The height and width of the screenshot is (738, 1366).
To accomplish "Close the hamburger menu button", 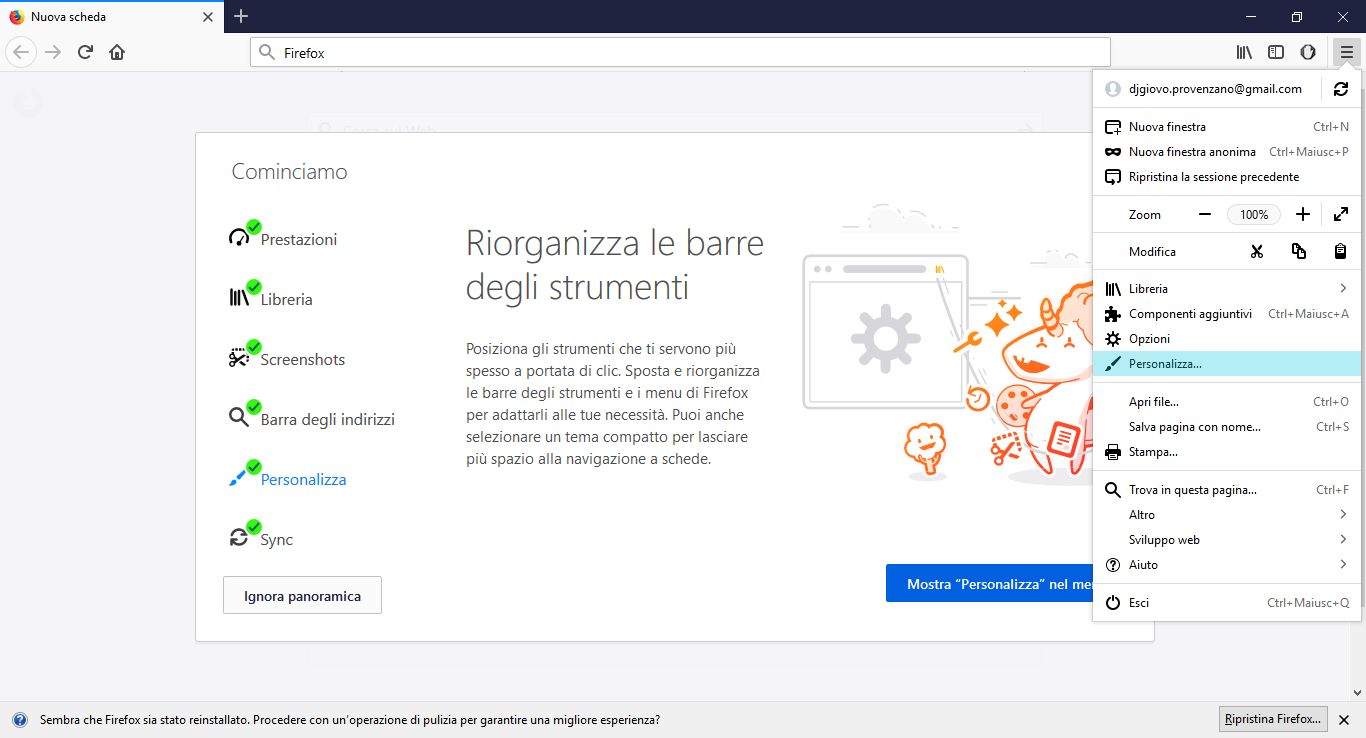I will (x=1347, y=52).
